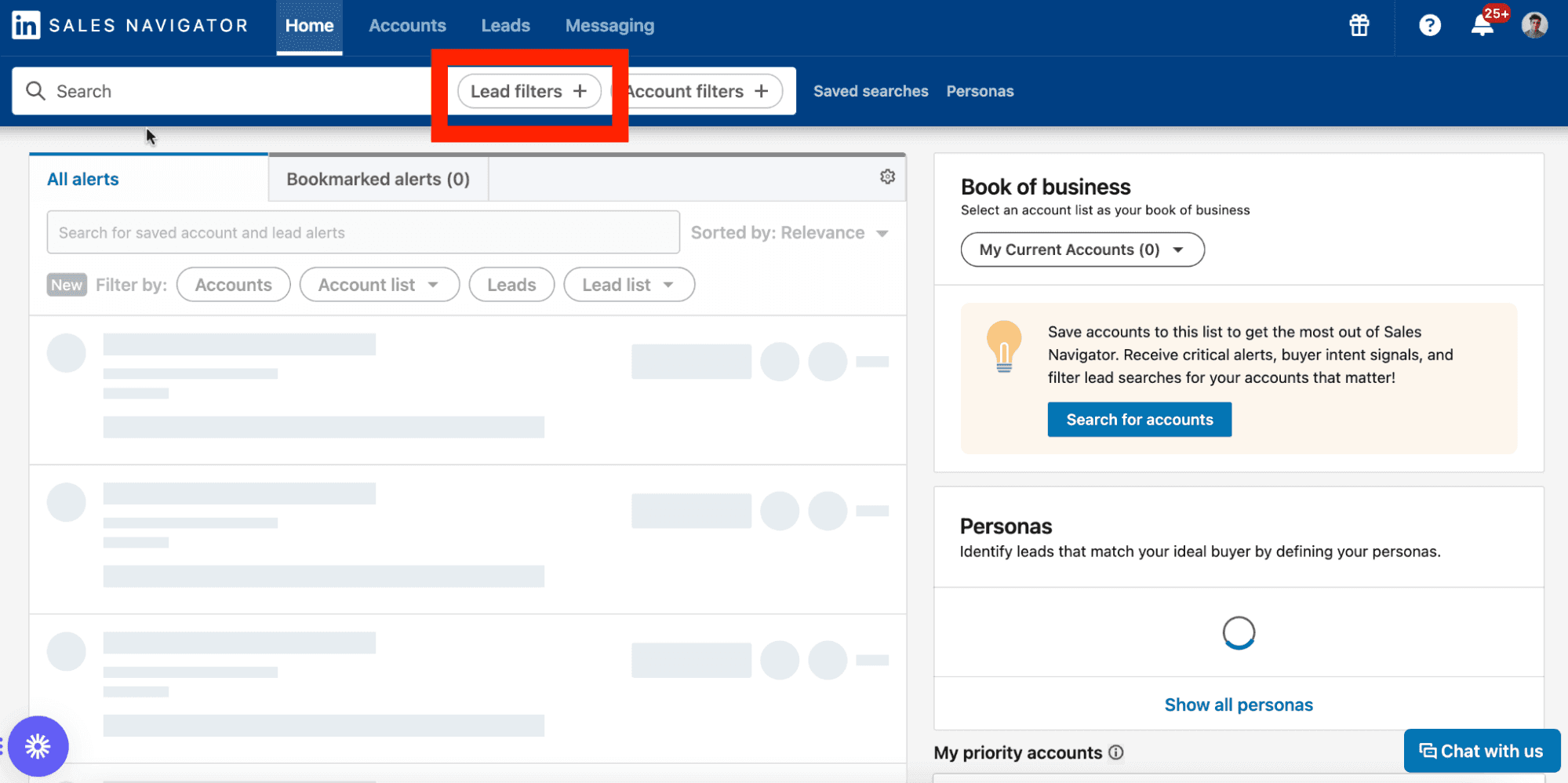Click the saved alerts search field
Screen dimensions: 1568x783
click(362, 232)
